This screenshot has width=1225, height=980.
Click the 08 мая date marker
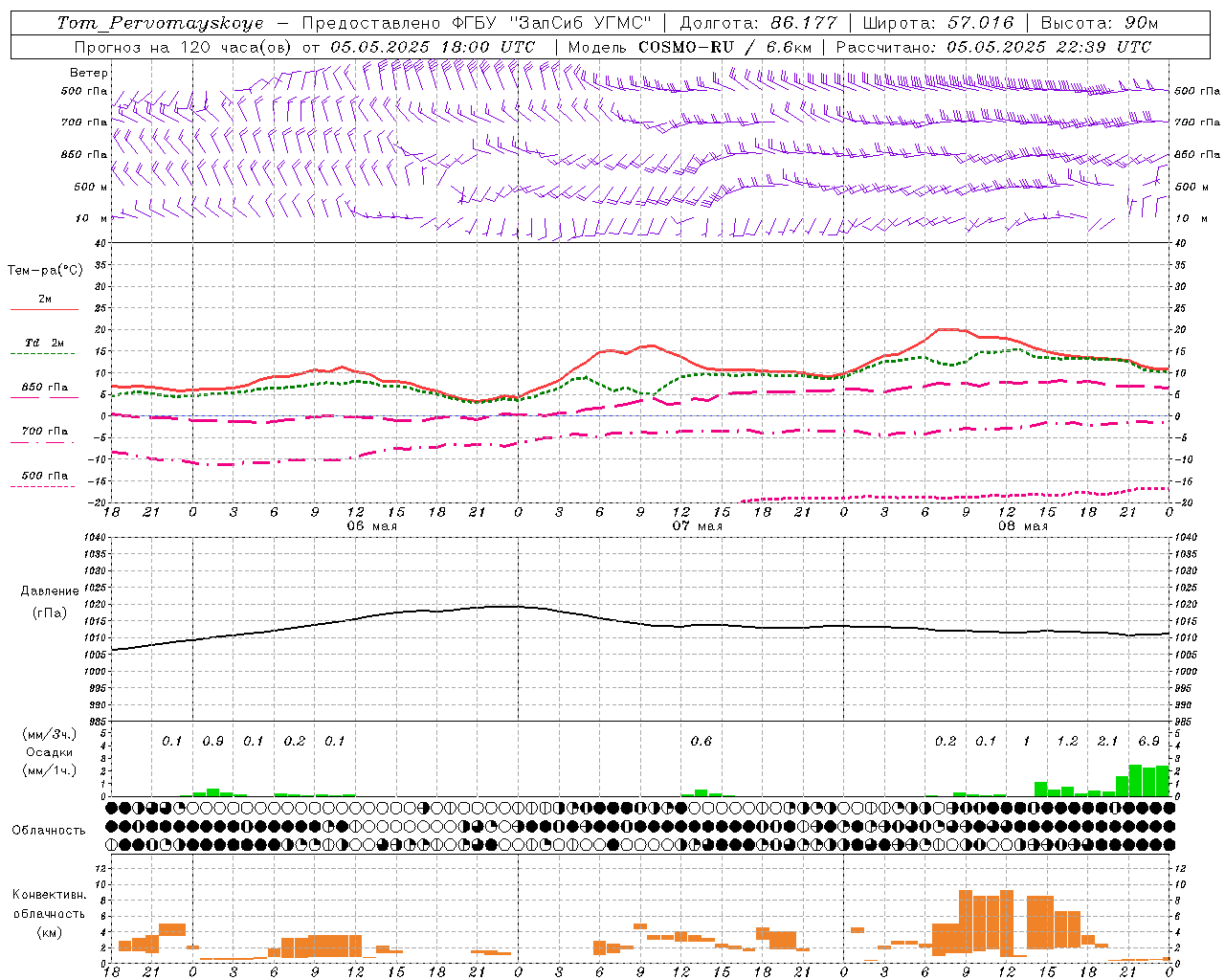(1023, 526)
